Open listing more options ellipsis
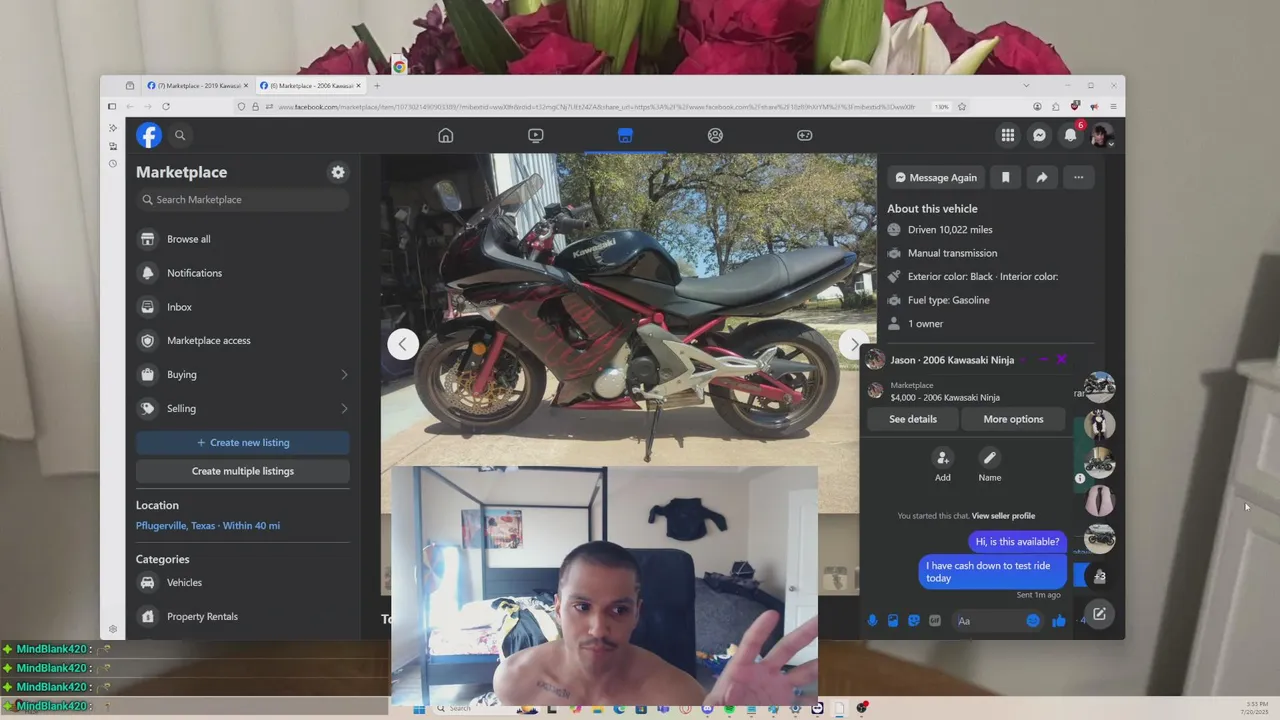 coord(1078,177)
